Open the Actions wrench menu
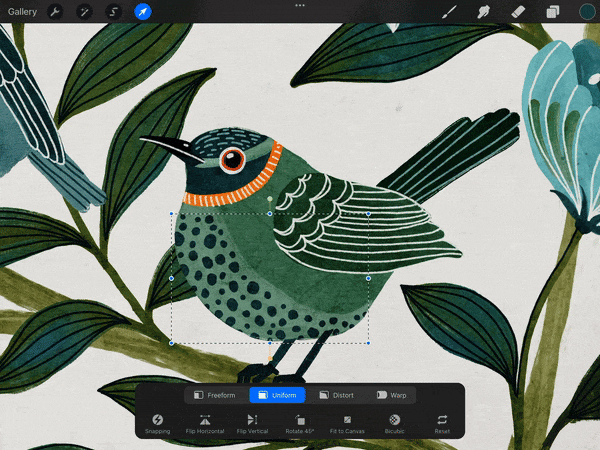 click(55, 12)
